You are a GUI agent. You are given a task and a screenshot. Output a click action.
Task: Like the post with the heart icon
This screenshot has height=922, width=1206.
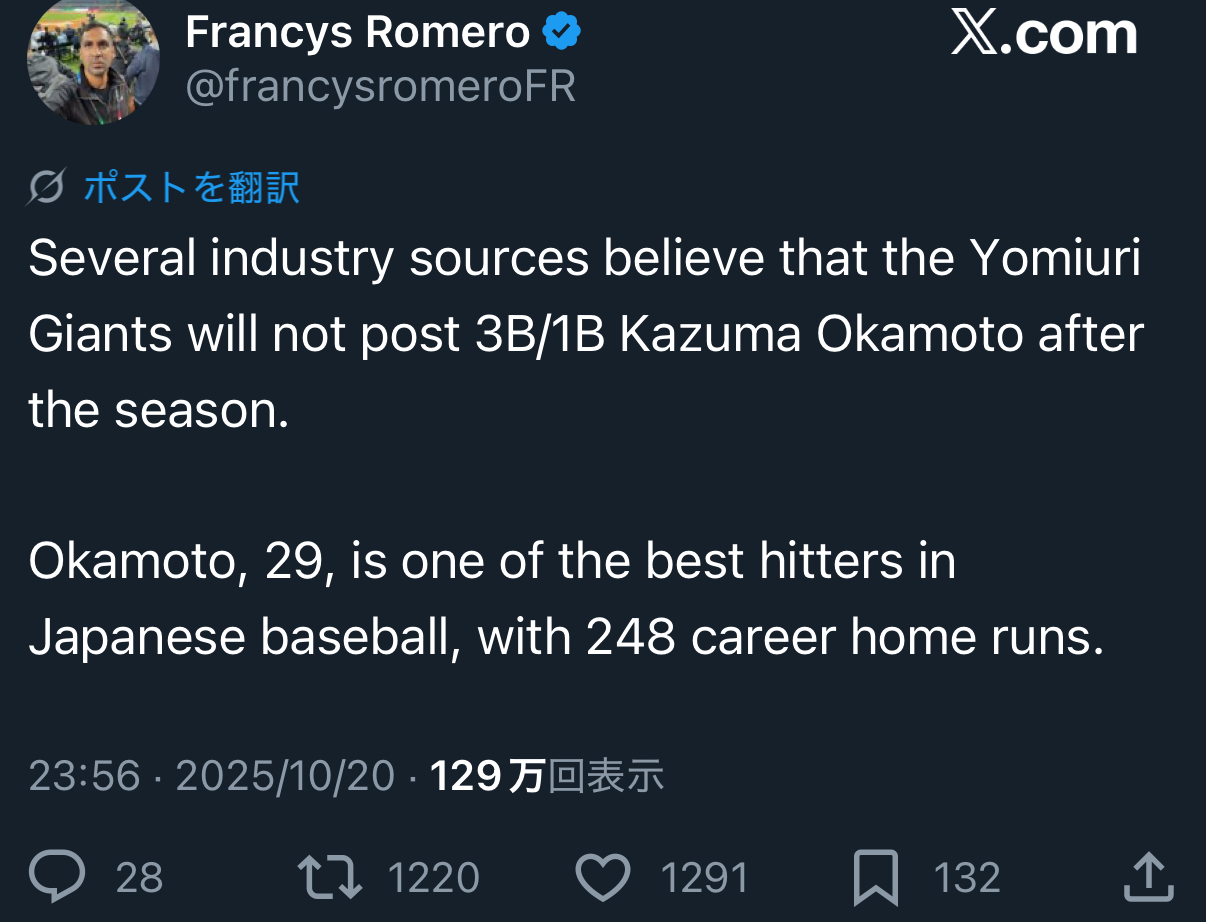[603, 878]
